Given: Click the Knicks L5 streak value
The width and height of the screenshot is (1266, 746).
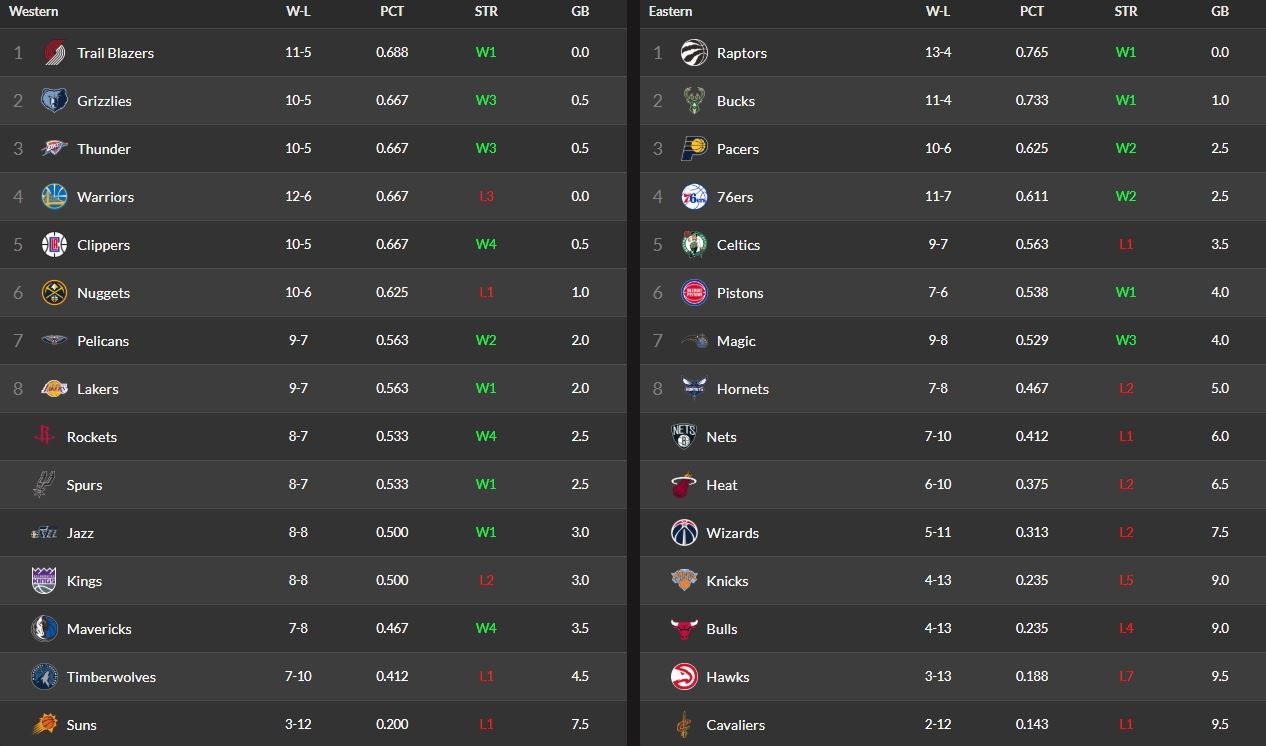Looking at the screenshot, I should [x=1126, y=581].
